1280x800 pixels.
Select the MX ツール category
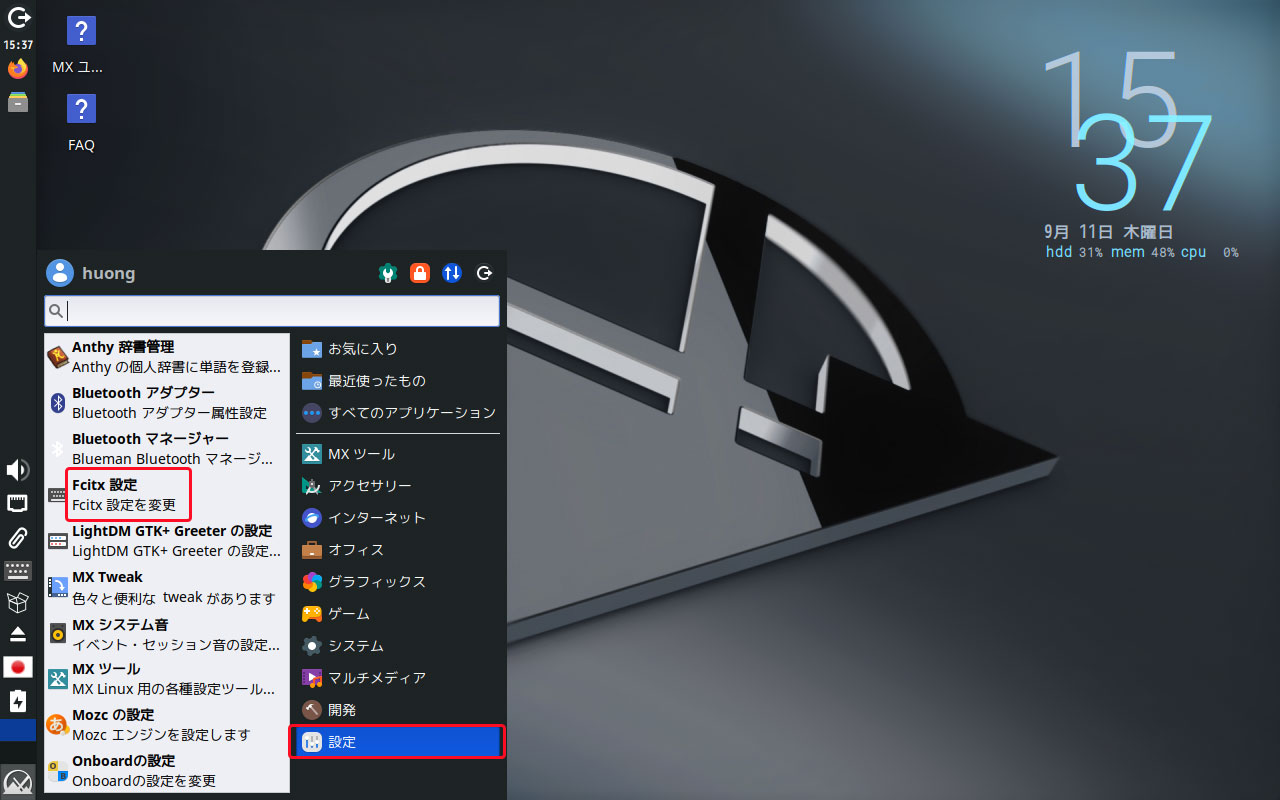coord(398,454)
